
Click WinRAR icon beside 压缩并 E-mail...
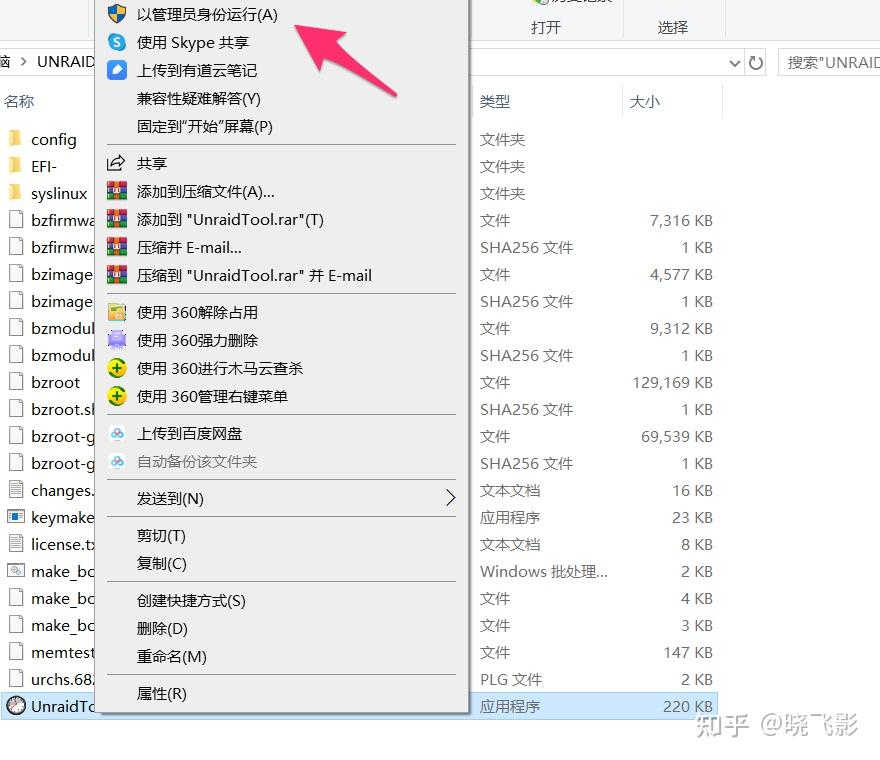[x=117, y=248]
